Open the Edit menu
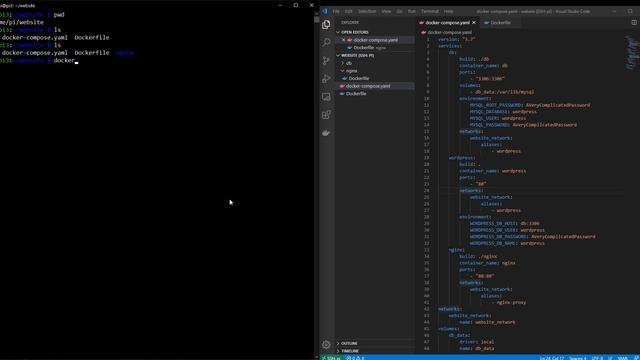640x360 pixels. (x=349, y=11)
